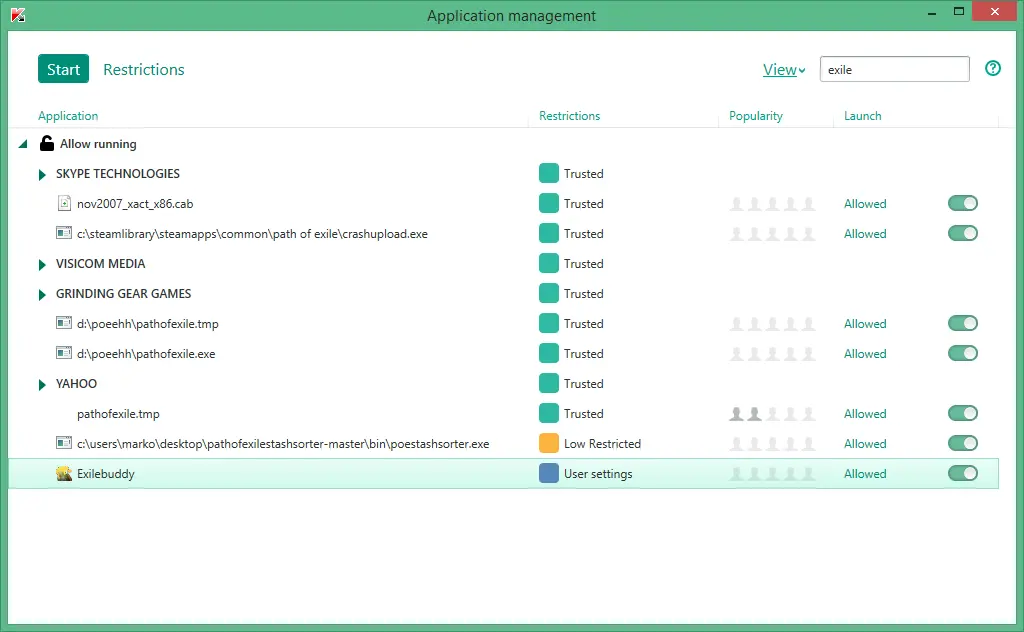Click the poestashsorter.exe application icon

click(x=64, y=443)
